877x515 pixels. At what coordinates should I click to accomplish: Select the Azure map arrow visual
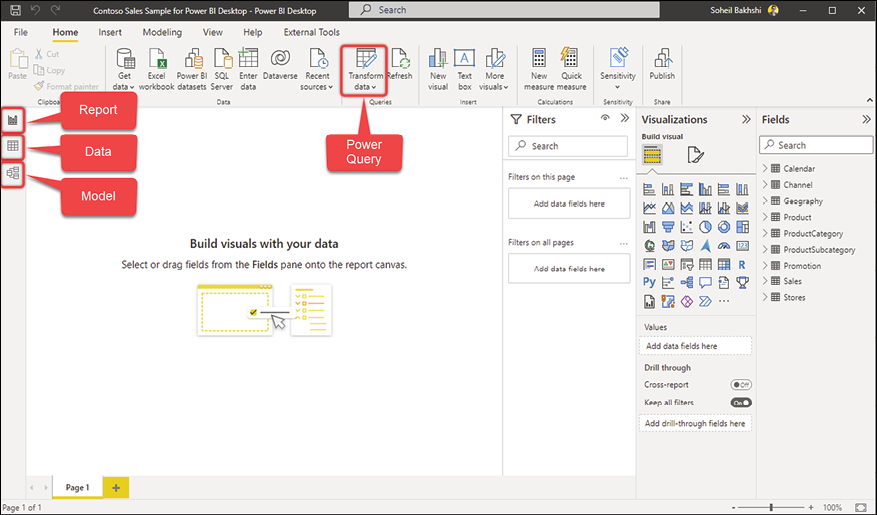[x=705, y=245]
